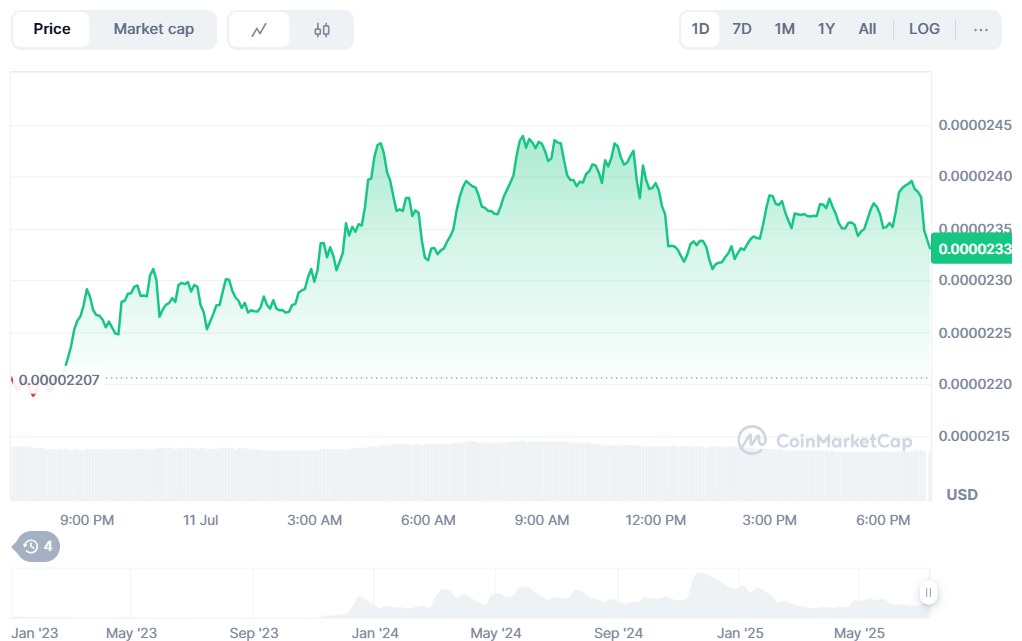Click the small red marker below opening price

[33, 395]
